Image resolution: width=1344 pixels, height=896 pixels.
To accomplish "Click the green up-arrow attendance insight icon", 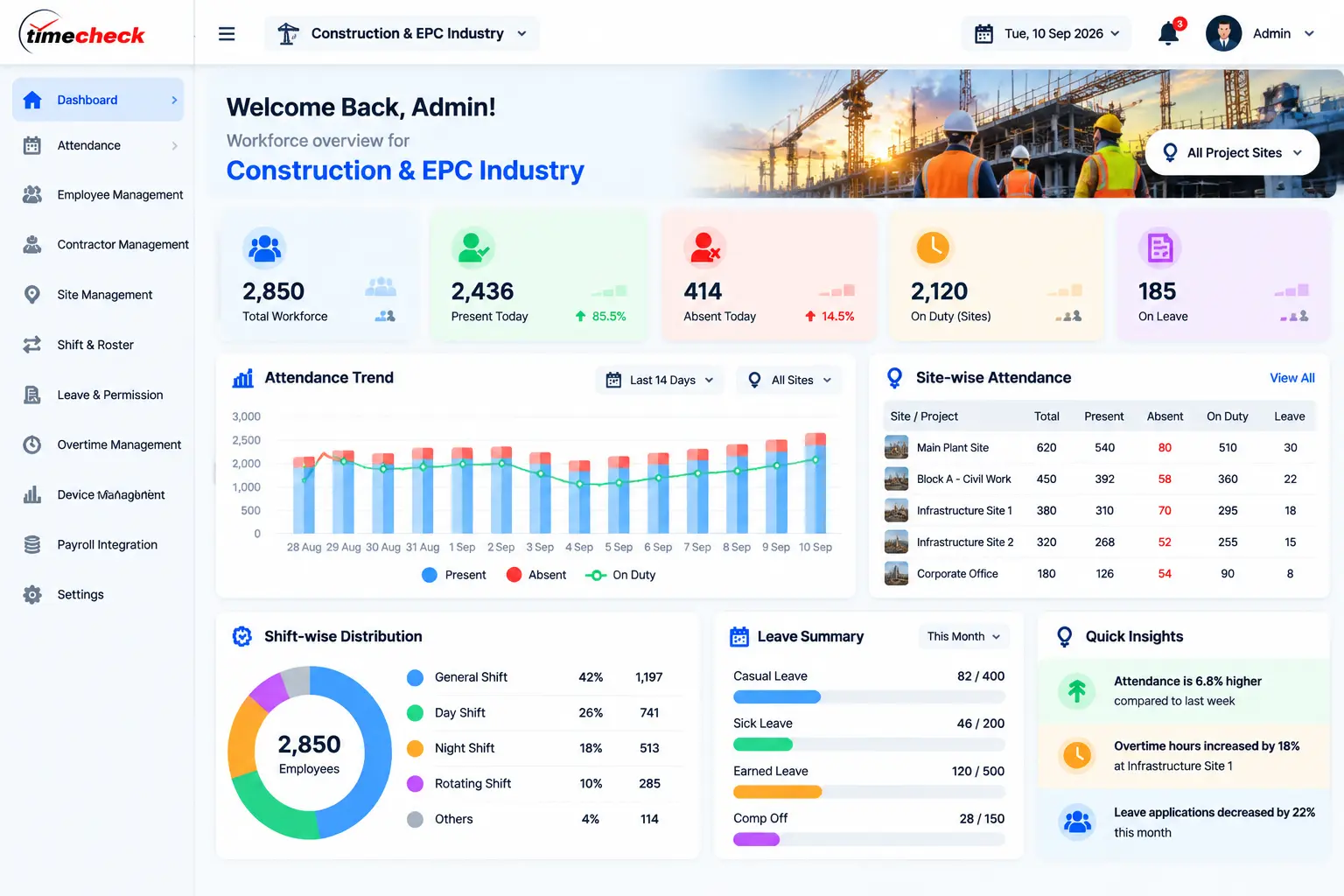I will [x=1077, y=690].
